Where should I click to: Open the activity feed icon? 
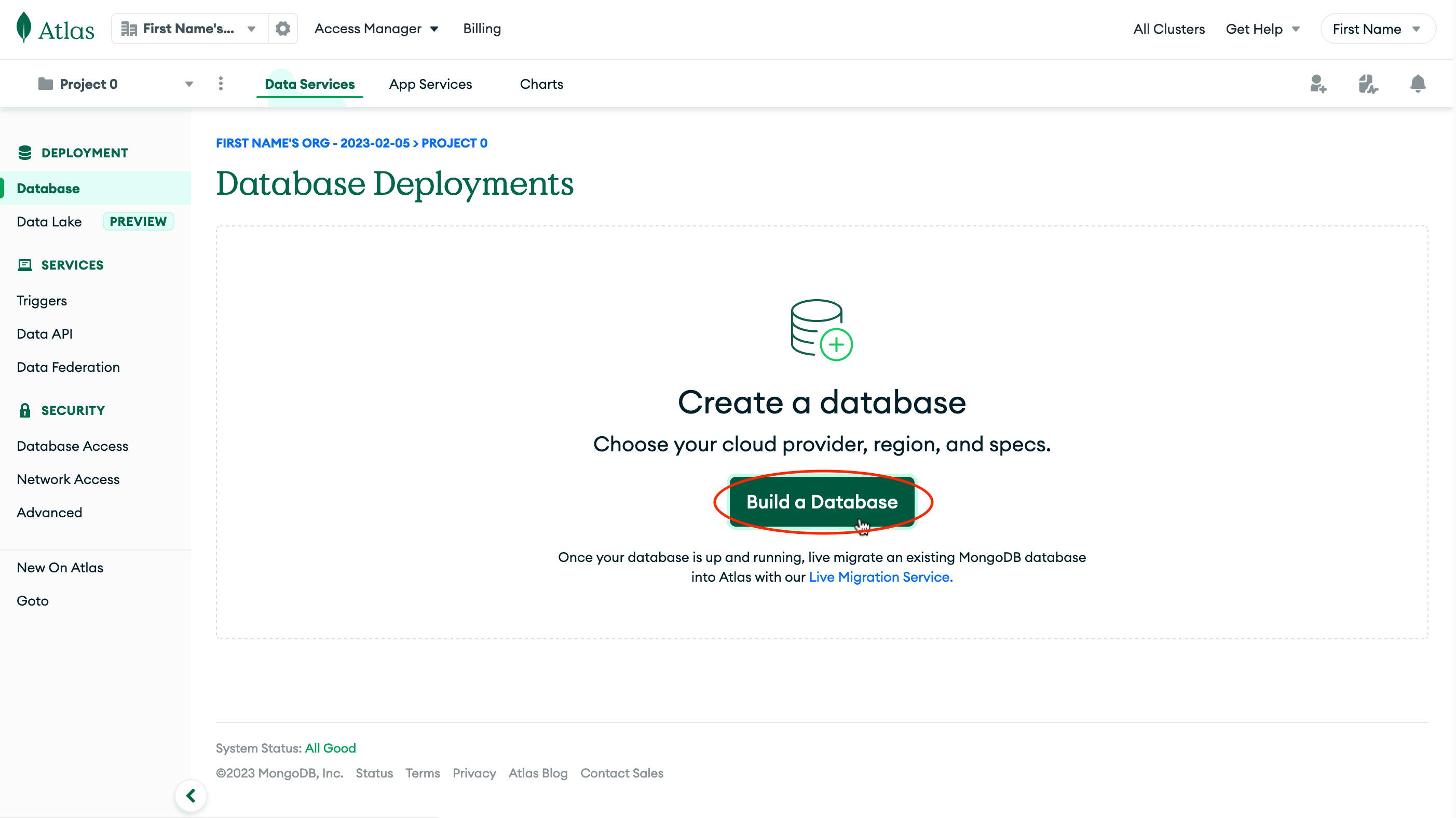tap(1368, 84)
